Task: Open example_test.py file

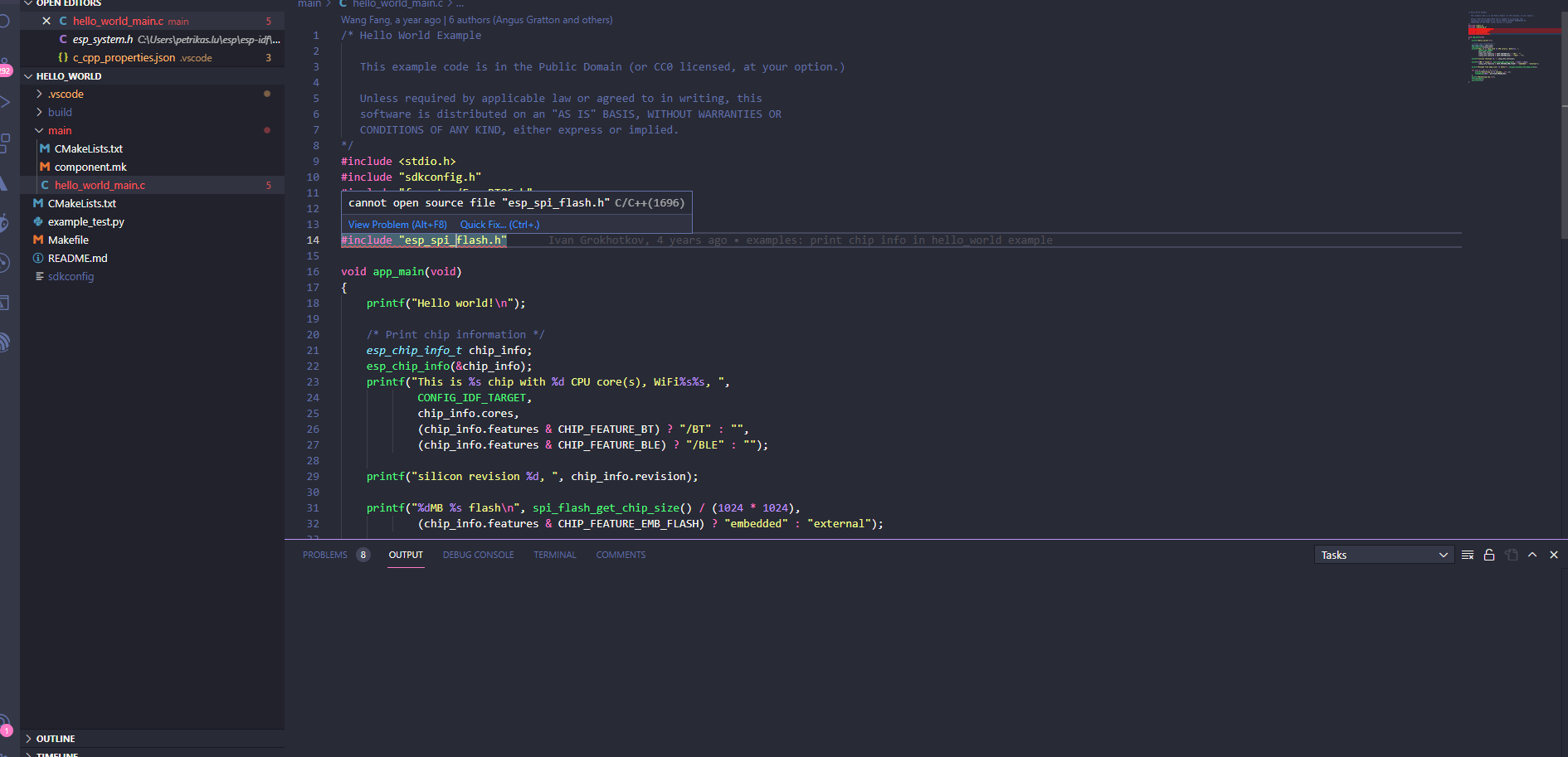Action: [153, 221]
